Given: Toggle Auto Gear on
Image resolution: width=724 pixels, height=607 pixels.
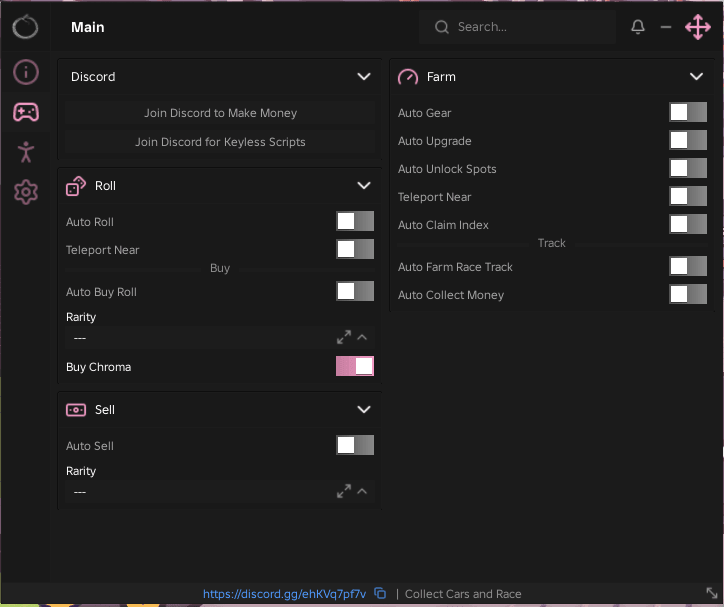Looking at the screenshot, I should (x=688, y=113).
